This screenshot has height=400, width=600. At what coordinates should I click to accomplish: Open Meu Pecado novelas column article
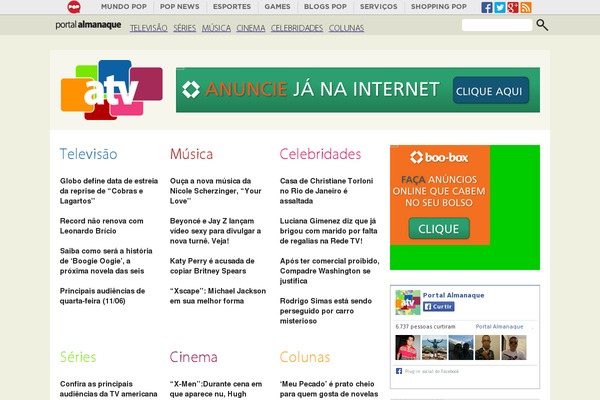tap(329, 389)
